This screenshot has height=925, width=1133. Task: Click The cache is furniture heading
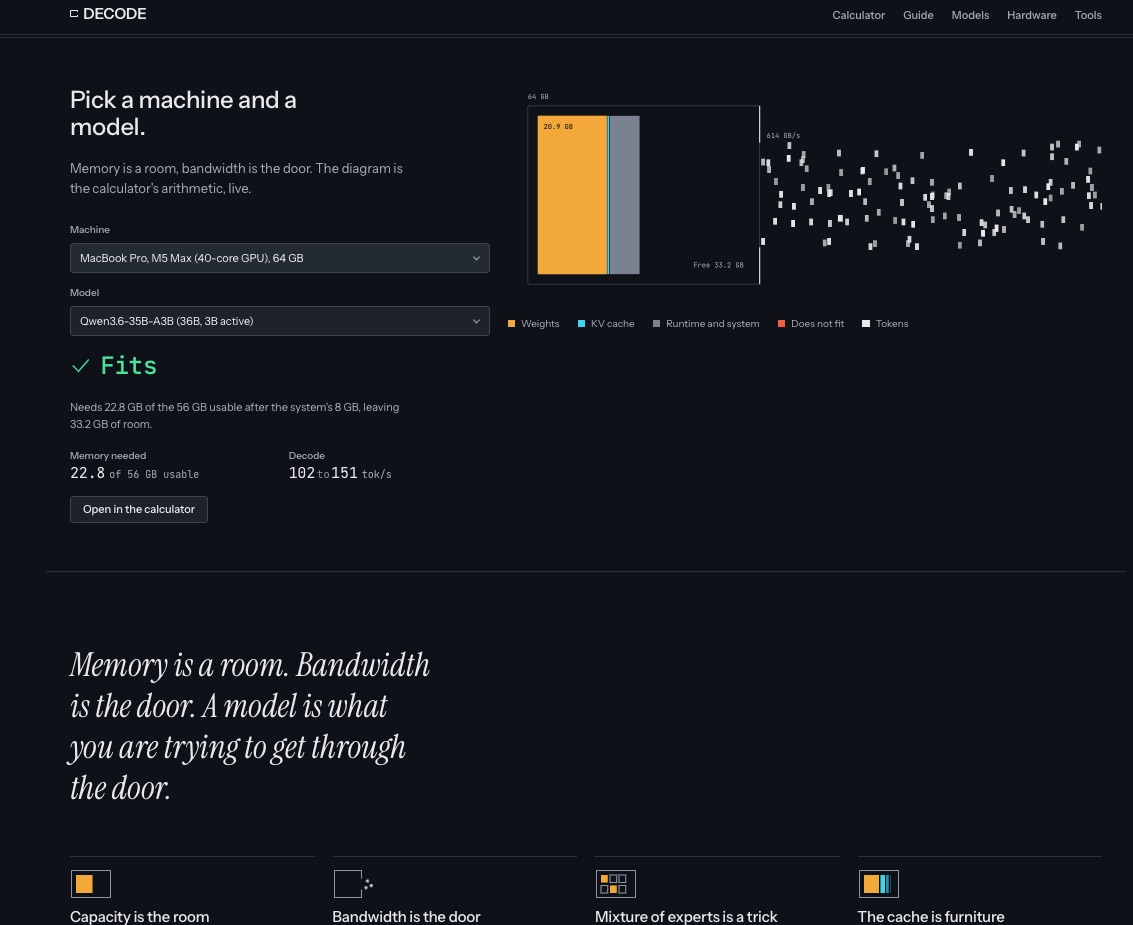pos(931,916)
